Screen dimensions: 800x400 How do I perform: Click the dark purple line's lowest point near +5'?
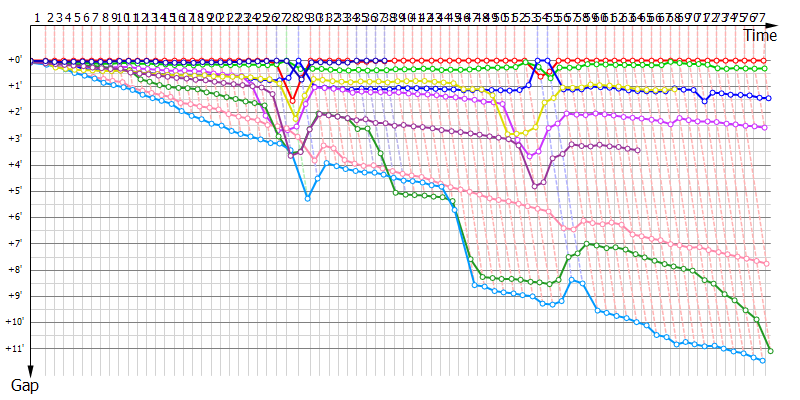(x=535, y=186)
